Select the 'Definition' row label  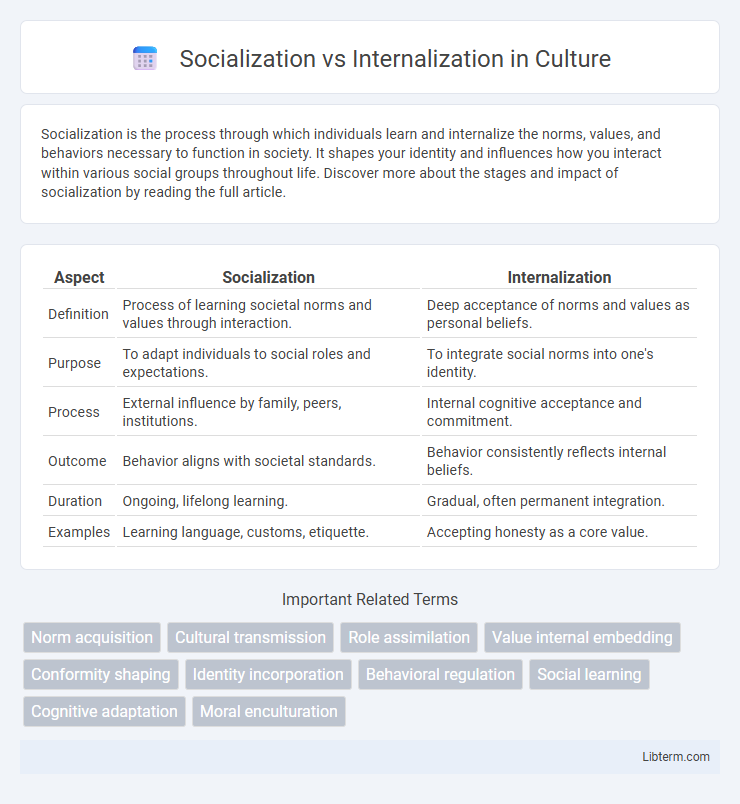(x=78, y=313)
